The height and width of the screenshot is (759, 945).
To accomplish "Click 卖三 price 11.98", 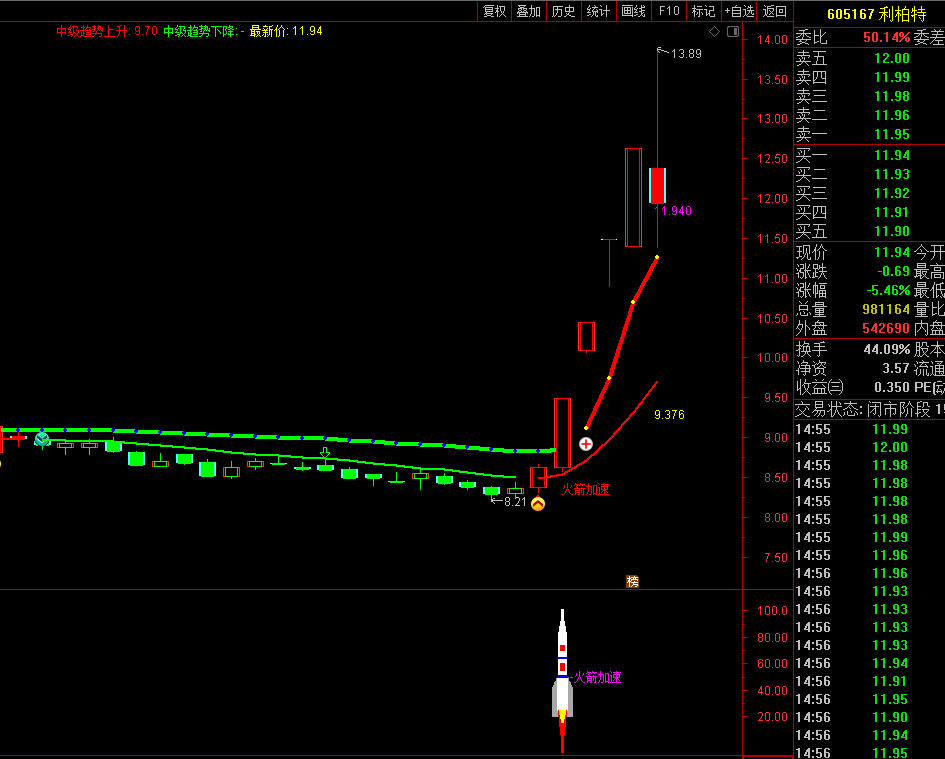I will 891,96.
